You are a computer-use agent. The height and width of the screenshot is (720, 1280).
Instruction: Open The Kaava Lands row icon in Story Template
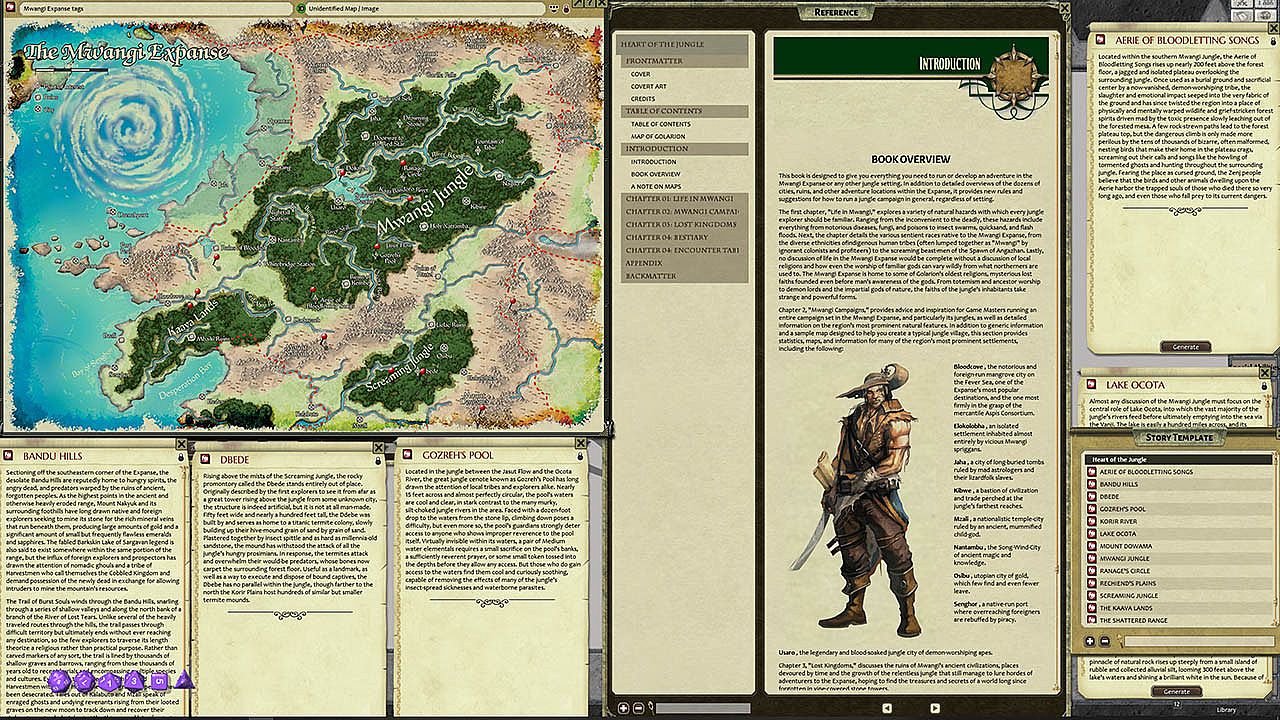(1092, 608)
